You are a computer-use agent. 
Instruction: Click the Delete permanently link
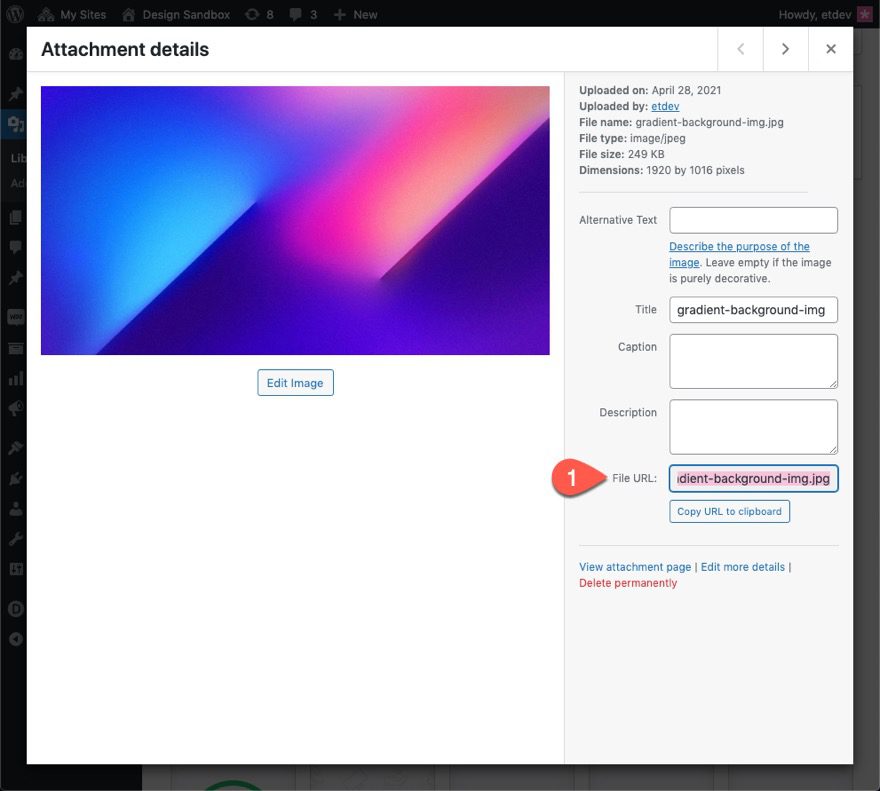click(x=627, y=582)
